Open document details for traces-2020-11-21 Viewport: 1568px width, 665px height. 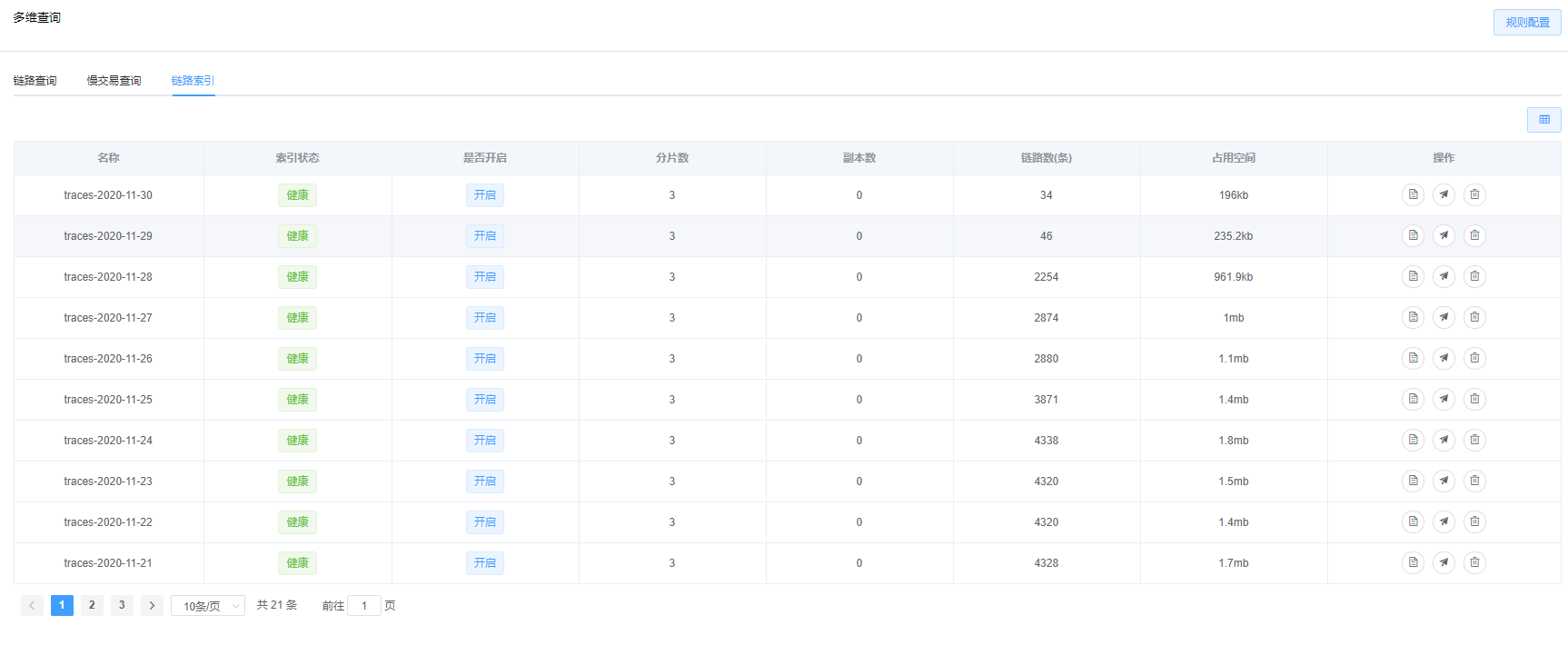point(1413,562)
